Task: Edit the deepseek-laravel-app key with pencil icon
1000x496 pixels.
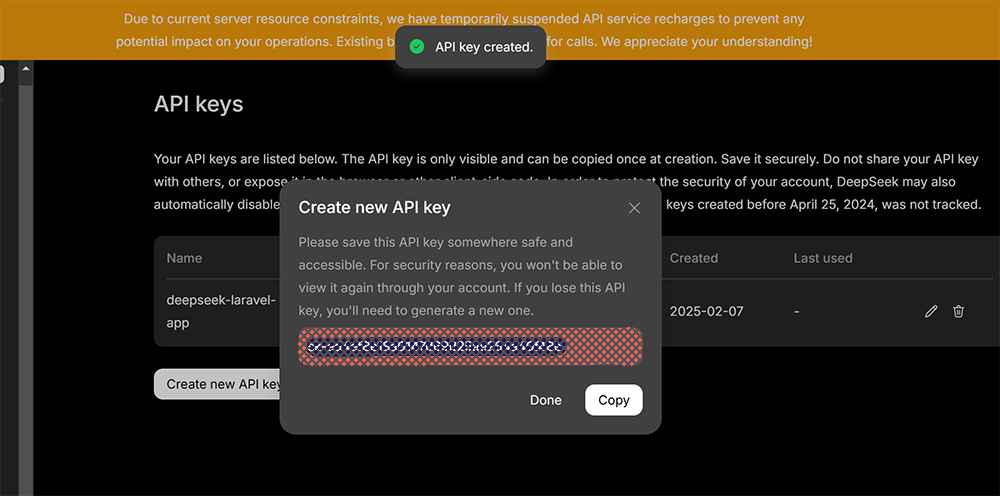Action: pyautogui.click(x=931, y=312)
